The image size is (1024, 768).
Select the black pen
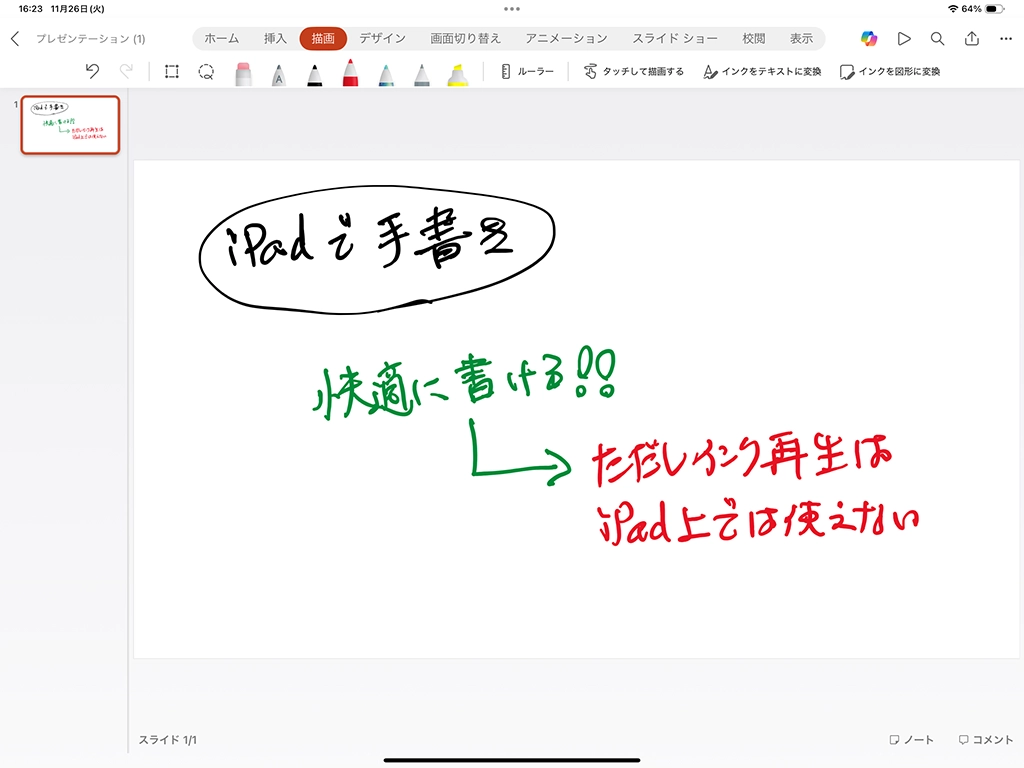tap(314, 74)
